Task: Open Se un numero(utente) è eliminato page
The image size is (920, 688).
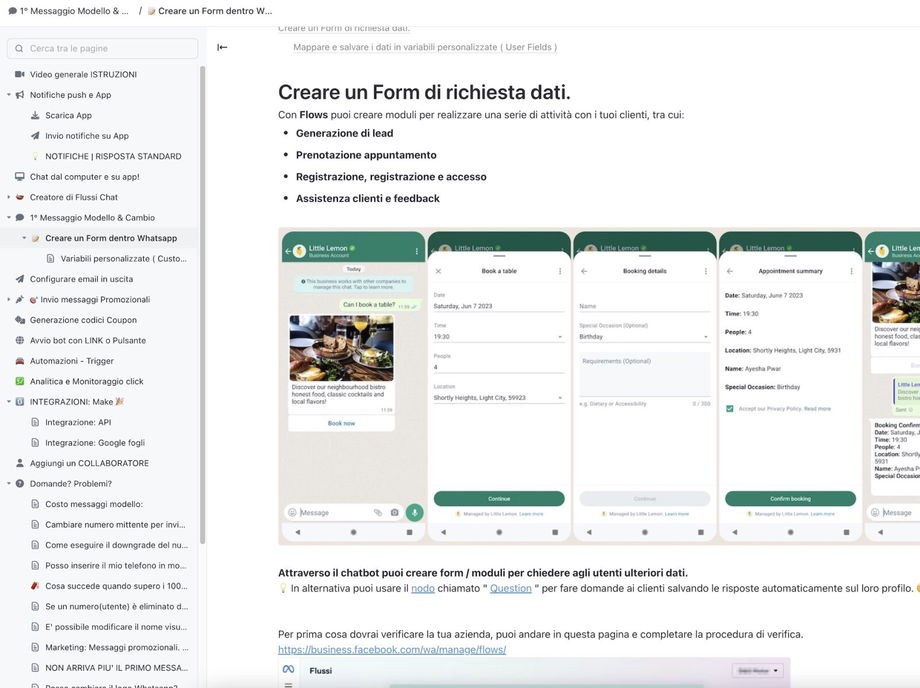Action: click(117, 606)
